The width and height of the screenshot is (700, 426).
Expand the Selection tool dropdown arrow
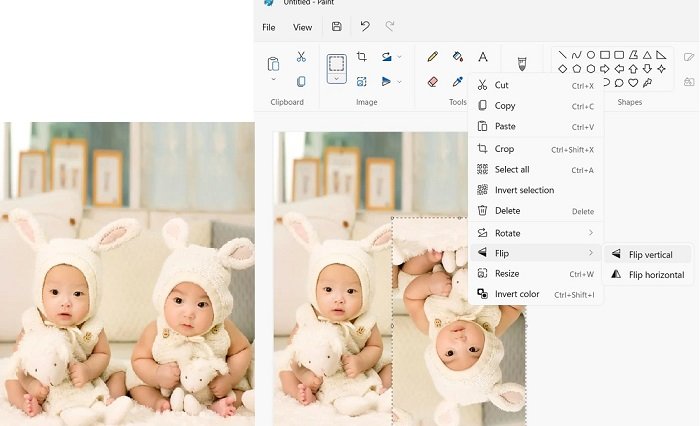(x=337, y=78)
